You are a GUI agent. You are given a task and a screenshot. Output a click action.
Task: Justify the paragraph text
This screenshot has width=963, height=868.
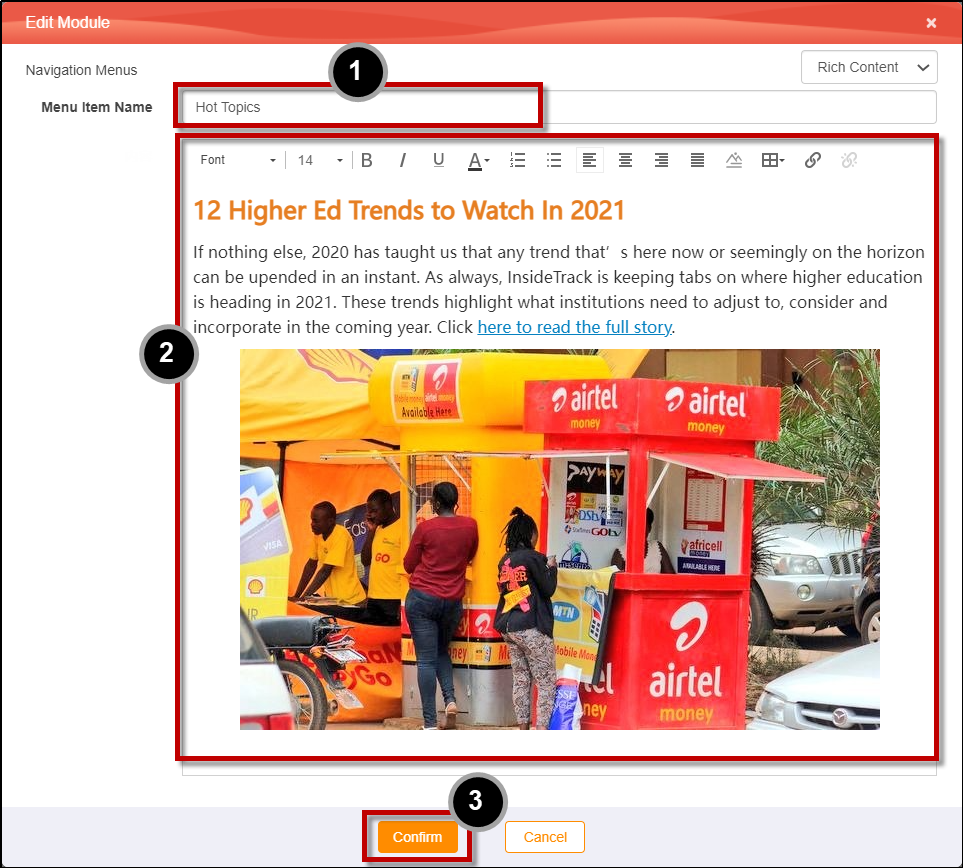tap(697, 160)
